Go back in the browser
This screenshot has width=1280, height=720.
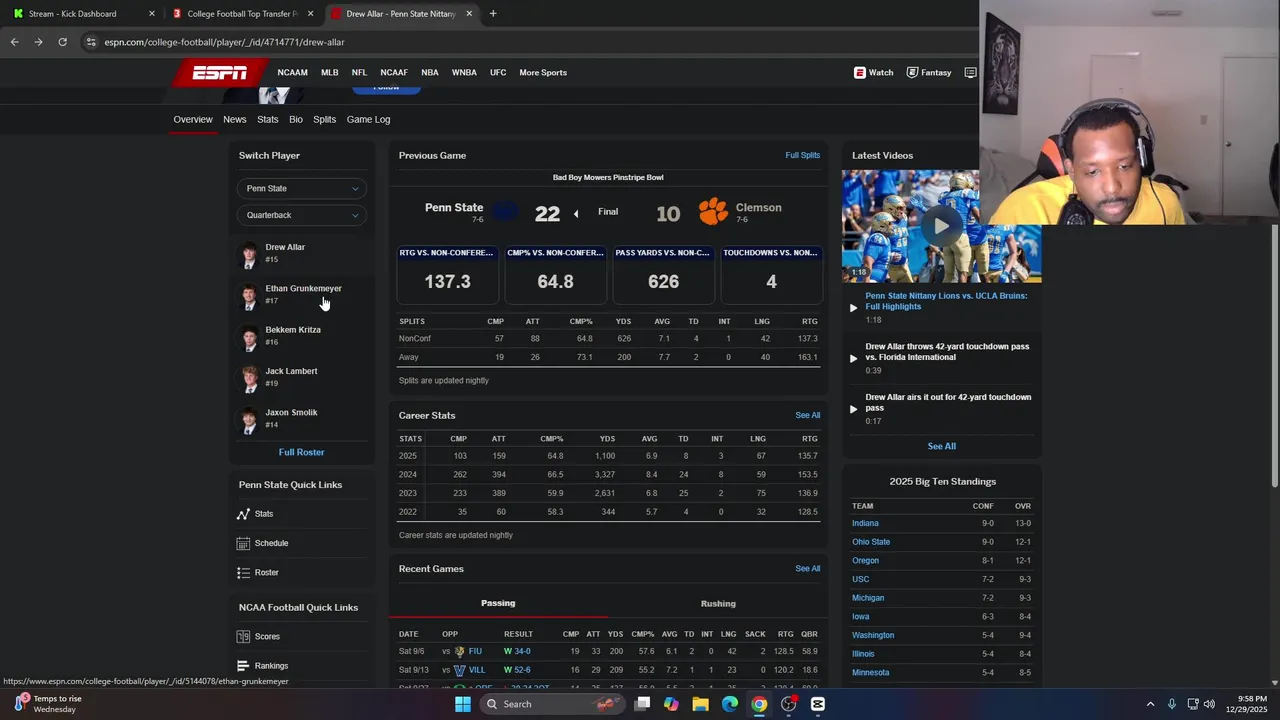pyautogui.click(x=14, y=42)
